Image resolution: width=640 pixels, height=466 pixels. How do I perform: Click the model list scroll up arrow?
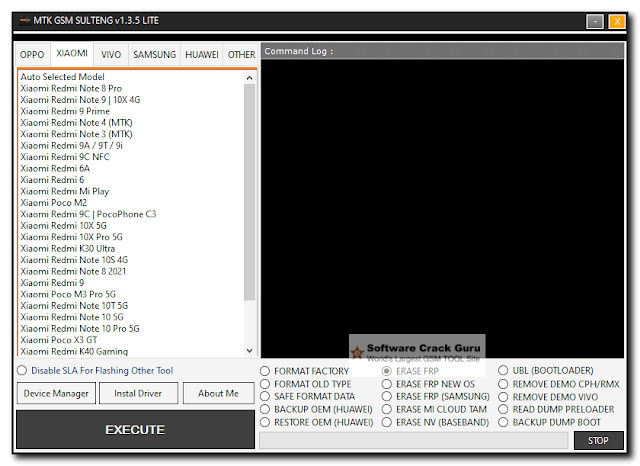250,78
